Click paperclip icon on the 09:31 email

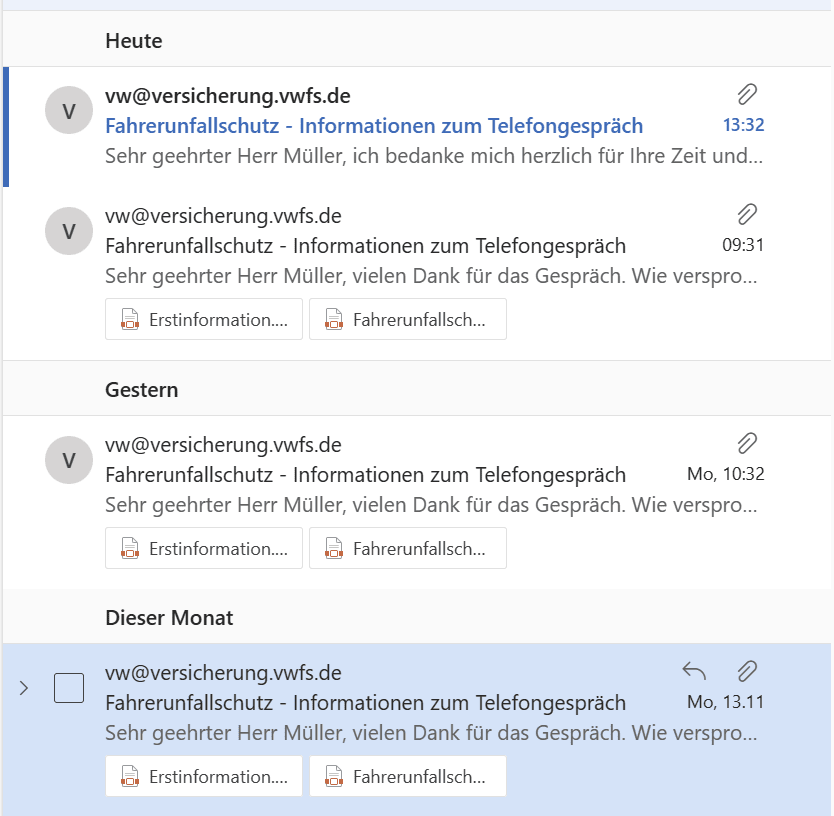click(x=747, y=214)
